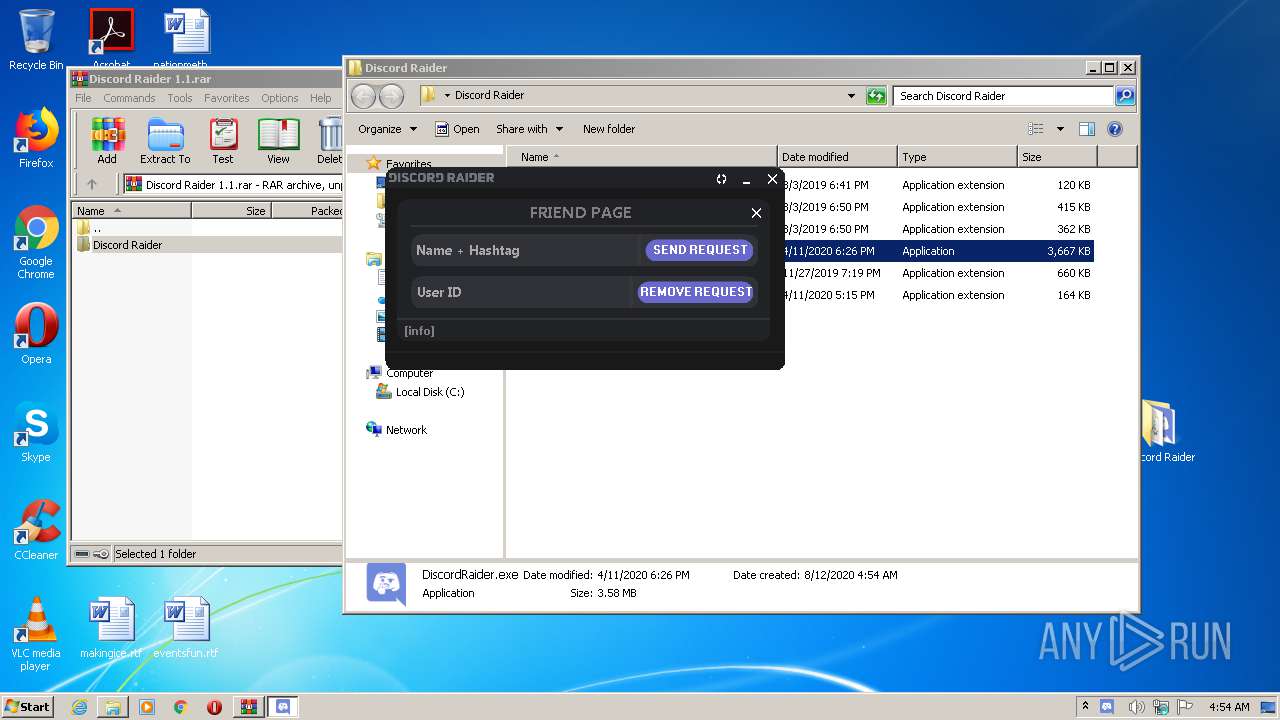This screenshot has height=720, width=1280.
Task: Open Skype desktop shortcut
Action: (36, 432)
